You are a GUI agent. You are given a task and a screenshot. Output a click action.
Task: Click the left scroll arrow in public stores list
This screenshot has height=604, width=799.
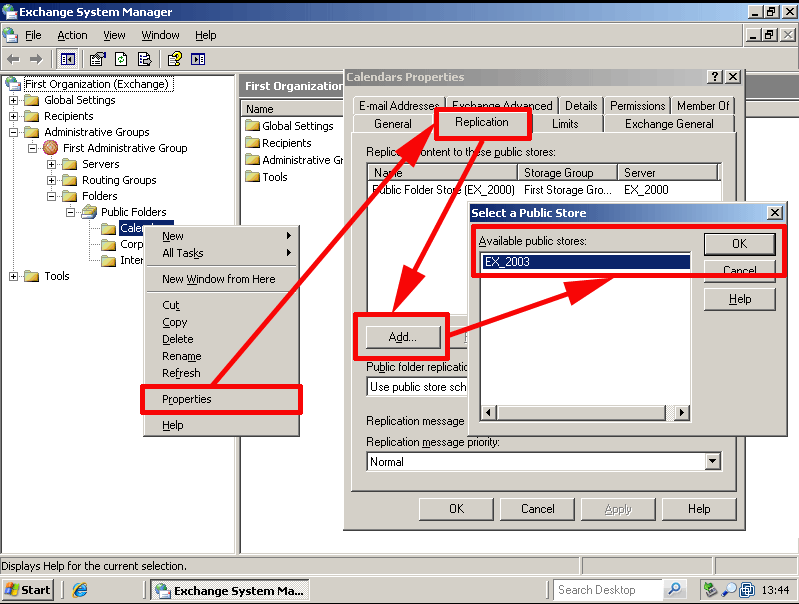click(x=488, y=412)
